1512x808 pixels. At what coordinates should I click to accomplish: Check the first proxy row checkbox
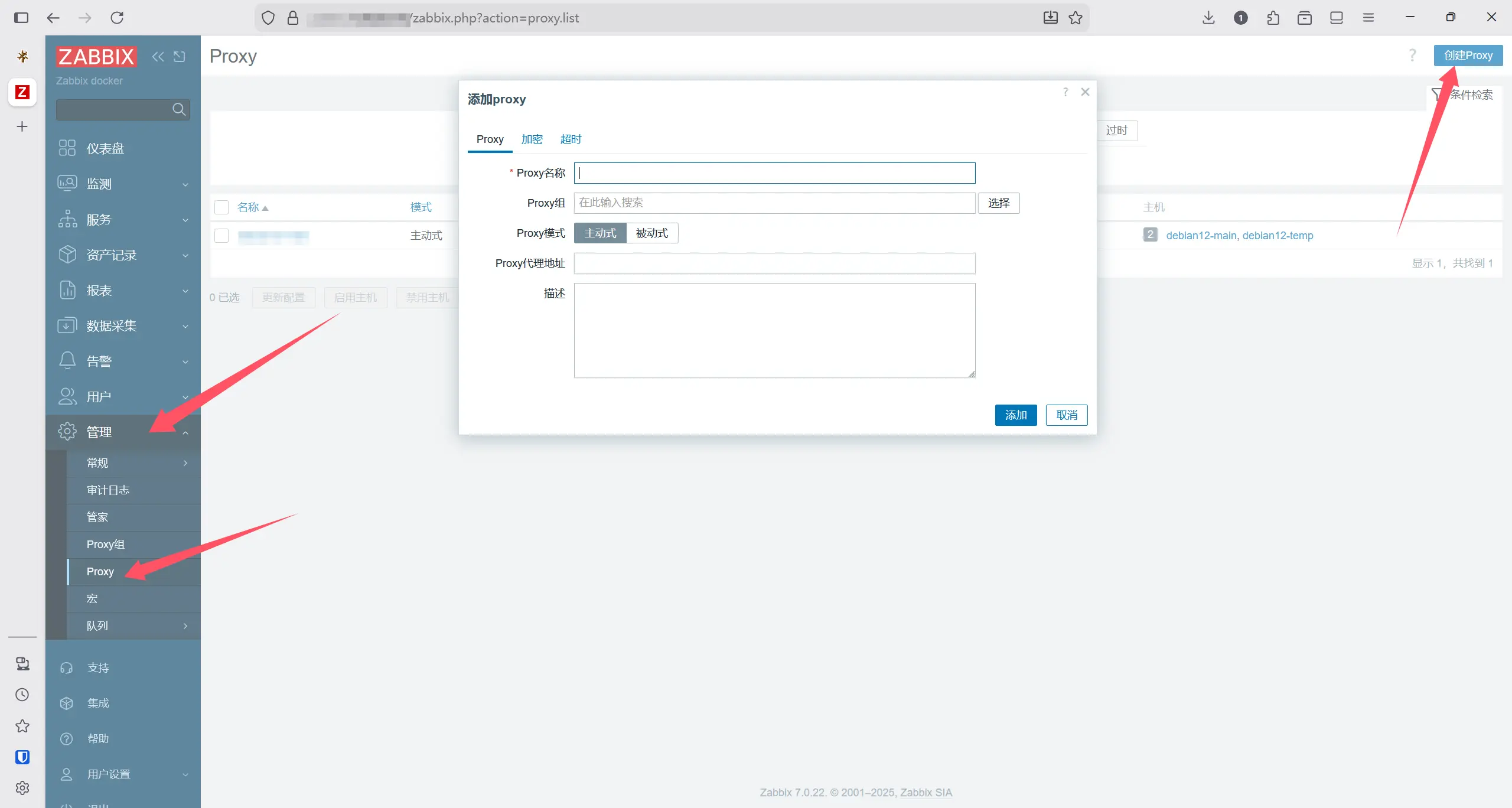pyautogui.click(x=221, y=236)
